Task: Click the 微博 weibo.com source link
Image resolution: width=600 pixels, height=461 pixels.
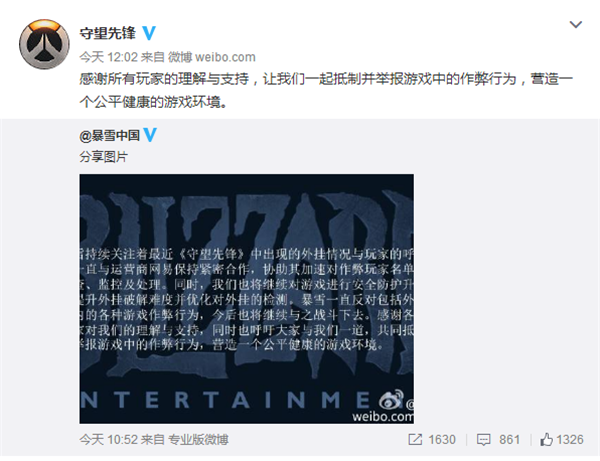Action: click(x=212, y=57)
